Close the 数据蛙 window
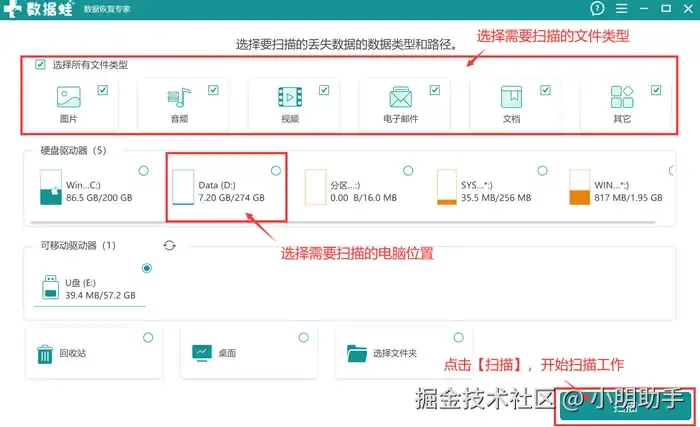This screenshot has width=700, height=427. [x=688, y=8]
